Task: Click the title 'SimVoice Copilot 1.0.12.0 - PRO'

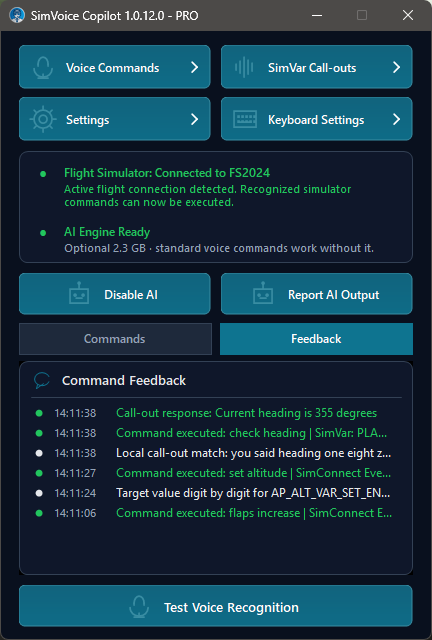Action: [x=114, y=16]
